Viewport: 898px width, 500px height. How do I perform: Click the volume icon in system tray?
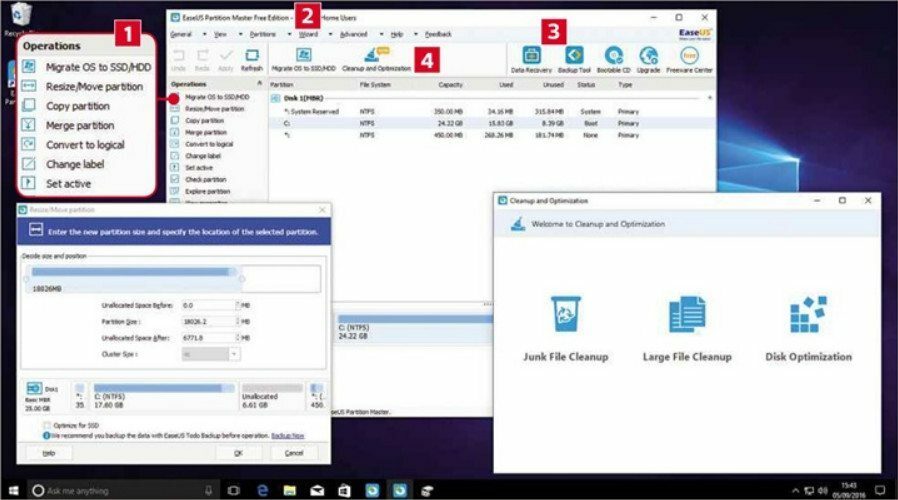pos(823,491)
